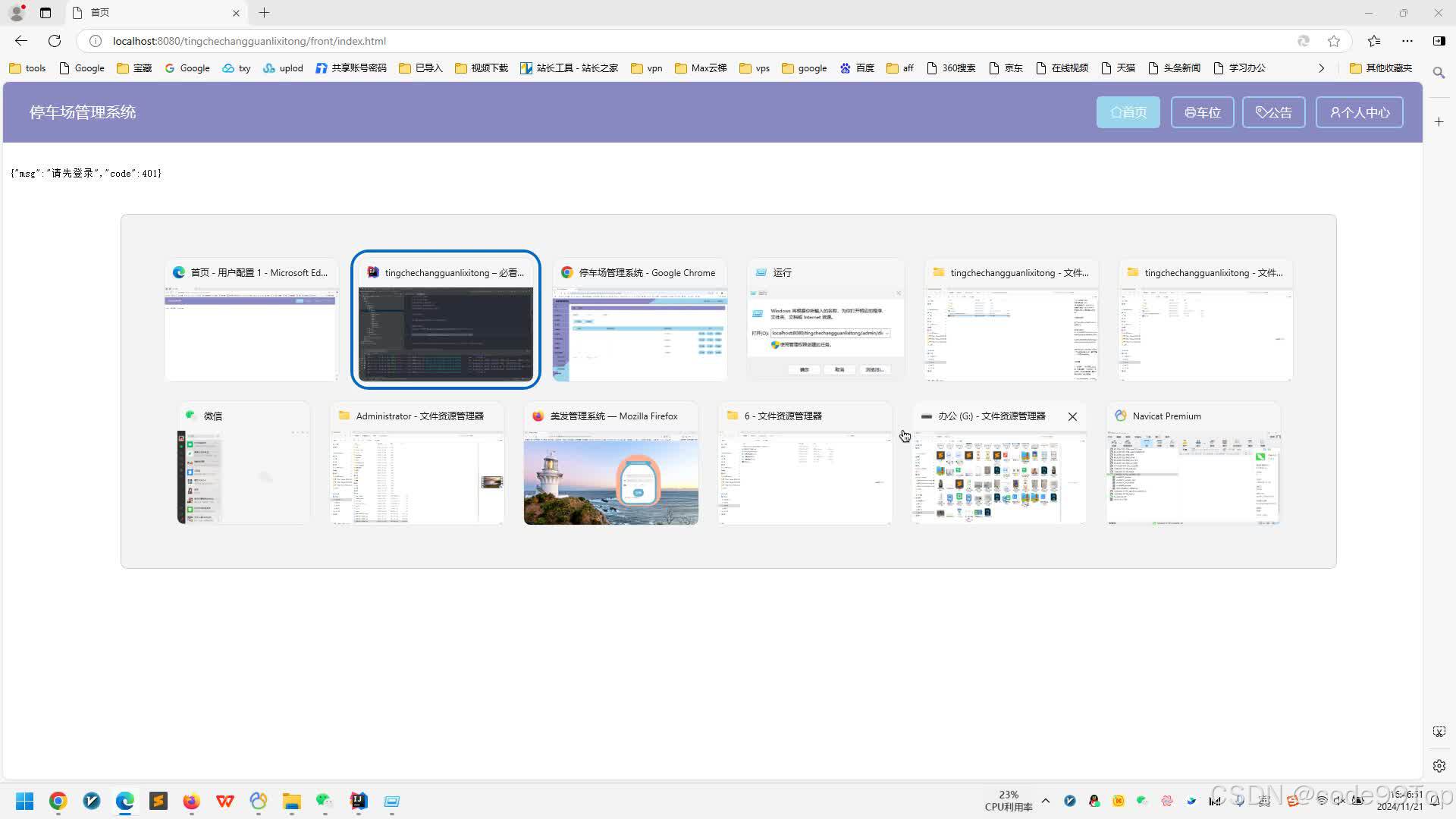Expand the bookmarks bar overflow chevron
Screen dimensions: 1456x819
(1321, 68)
